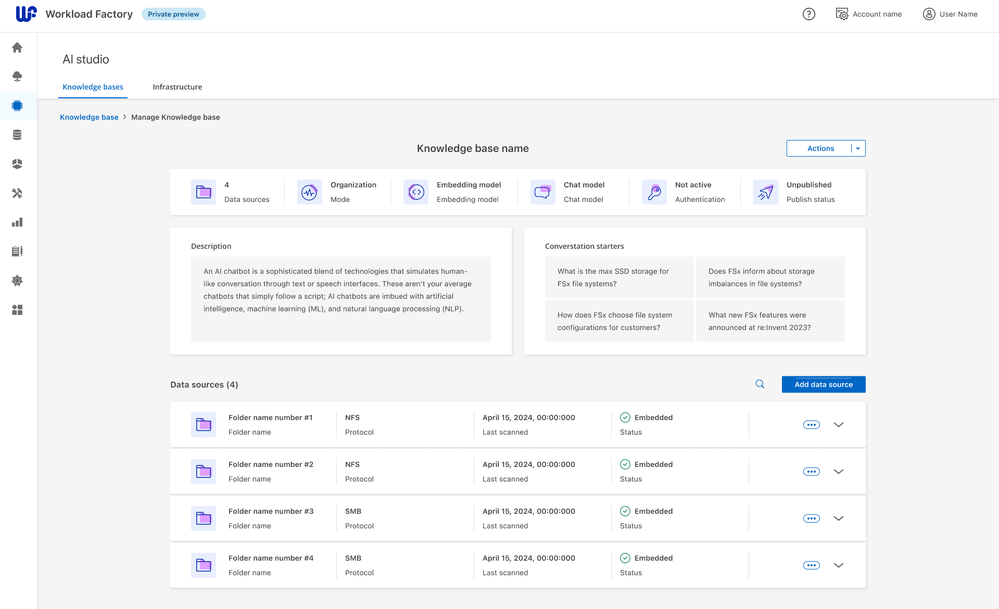Image resolution: width=999 pixels, height=609 pixels.
Task: Go to Home in the sidebar
Action: [17, 48]
